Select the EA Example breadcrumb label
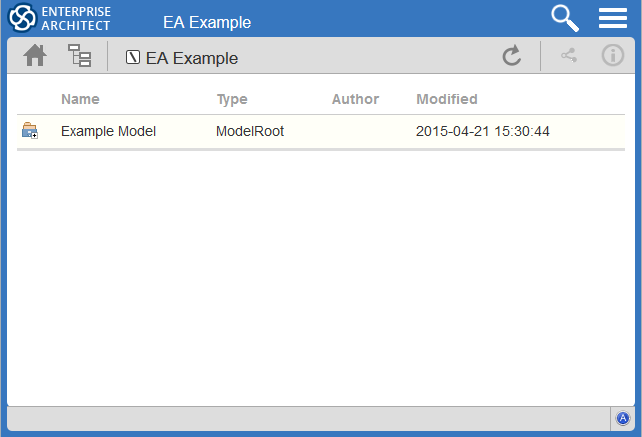Screen dimensions: 642x437 [192, 58]
